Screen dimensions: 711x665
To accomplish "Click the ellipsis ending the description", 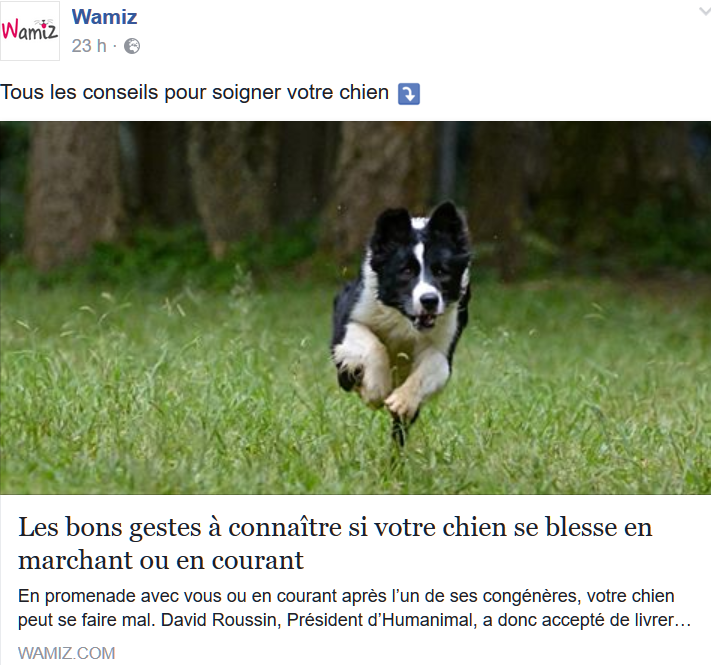I will tap(683, 621).
